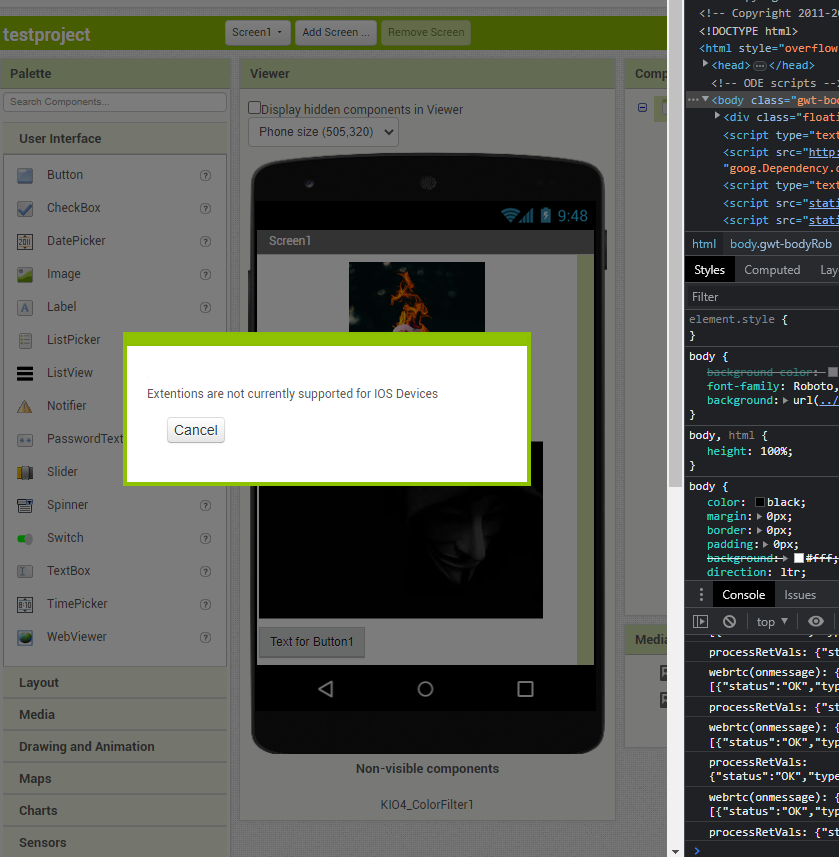This screenshot has height=857, width=839.
Task: Click the Add Screen button
Action: click(335, 32)
